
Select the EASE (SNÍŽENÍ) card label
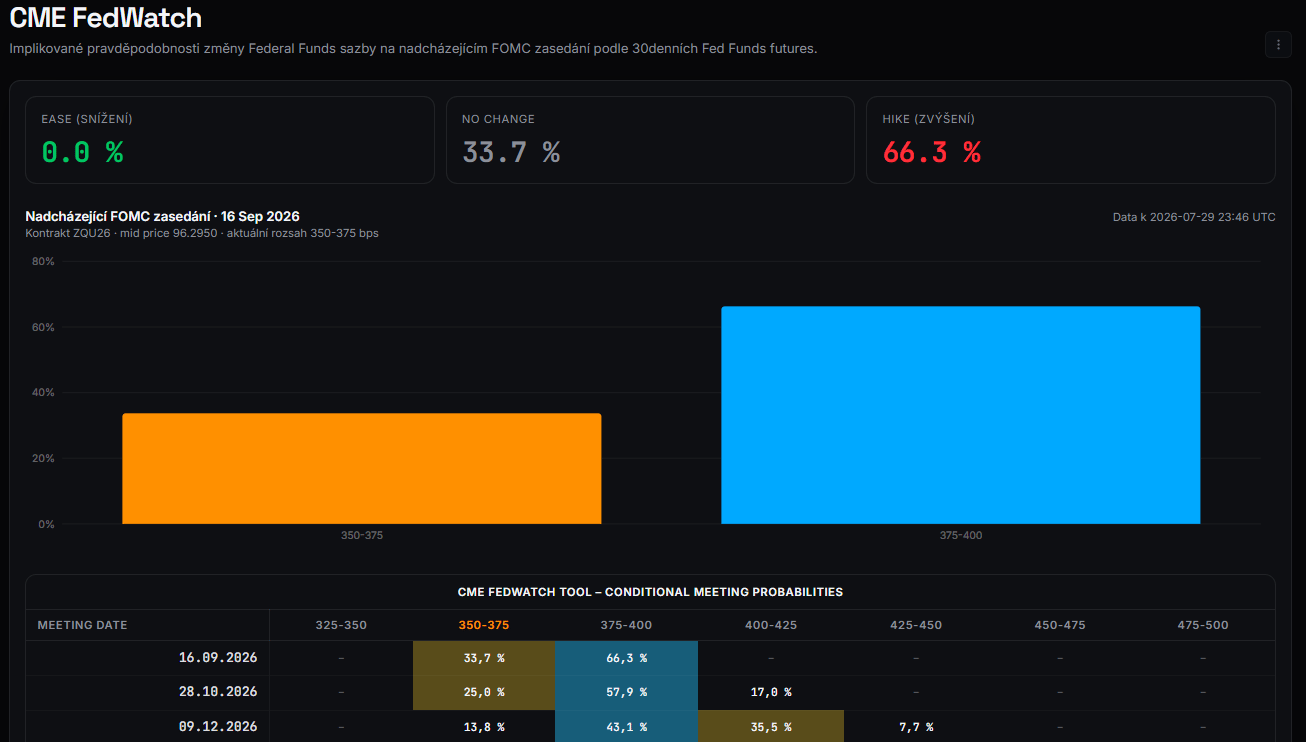click(87, 119)
